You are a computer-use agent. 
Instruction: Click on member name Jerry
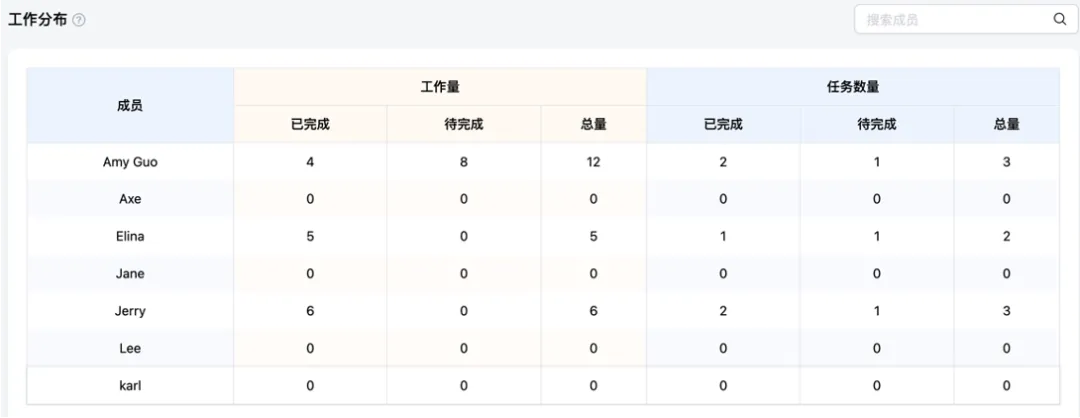tap(130, 311)
